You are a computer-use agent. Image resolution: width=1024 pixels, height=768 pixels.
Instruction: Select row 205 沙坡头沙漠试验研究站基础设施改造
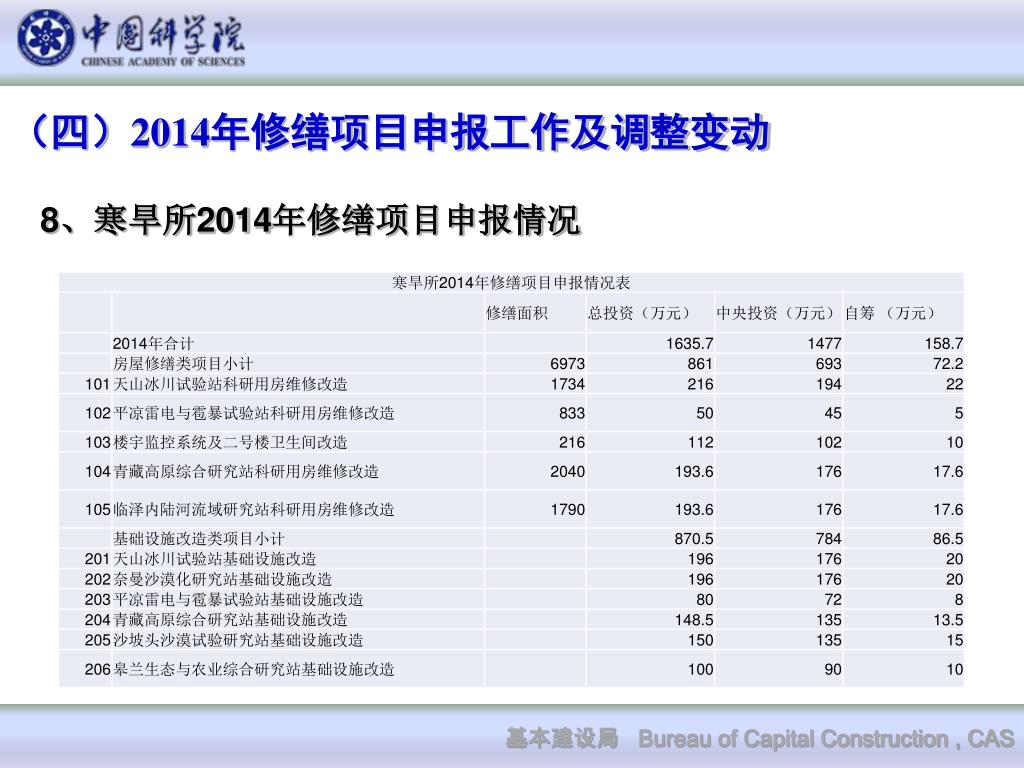pos(511,640)
